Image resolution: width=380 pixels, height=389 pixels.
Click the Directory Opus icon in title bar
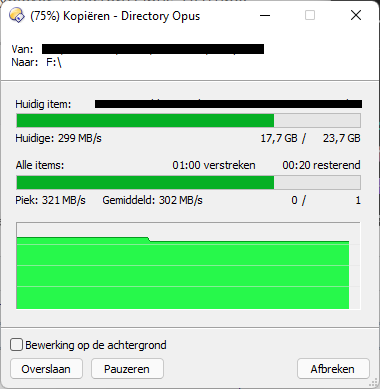click(17, 15)
